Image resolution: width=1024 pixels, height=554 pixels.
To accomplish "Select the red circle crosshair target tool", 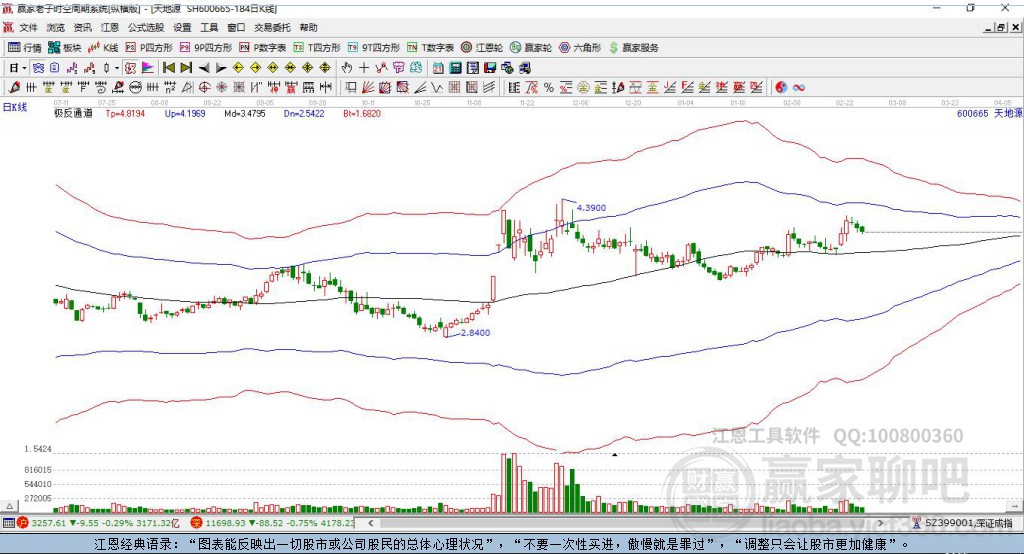I will point(204,88).
